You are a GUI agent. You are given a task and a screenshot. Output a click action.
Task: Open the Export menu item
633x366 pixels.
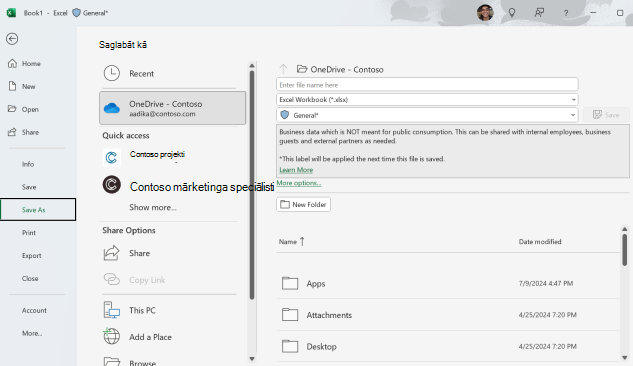[x=31, y=255]
